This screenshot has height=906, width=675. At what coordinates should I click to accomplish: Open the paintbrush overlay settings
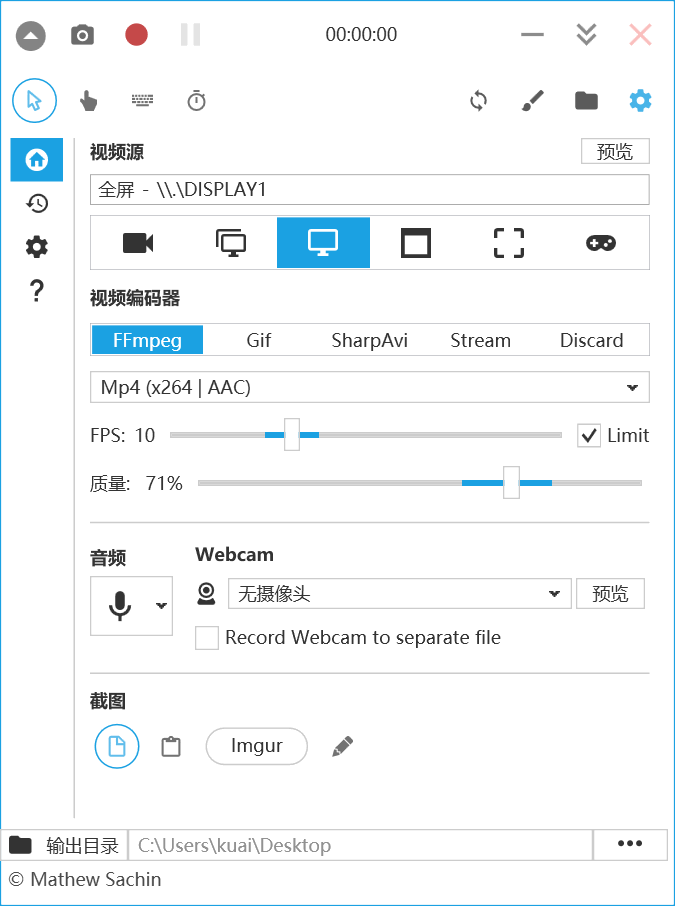[532, 101]
